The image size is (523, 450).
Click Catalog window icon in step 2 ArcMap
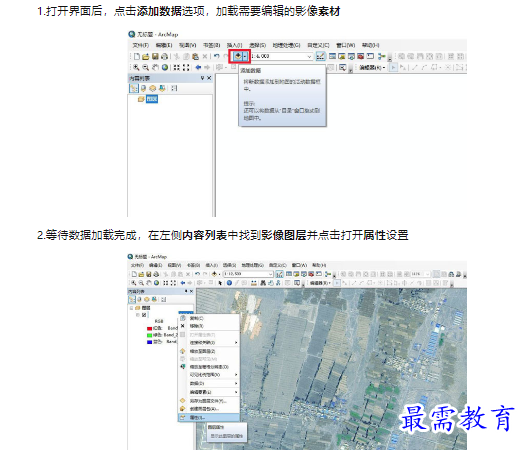(x=296, y=274)
